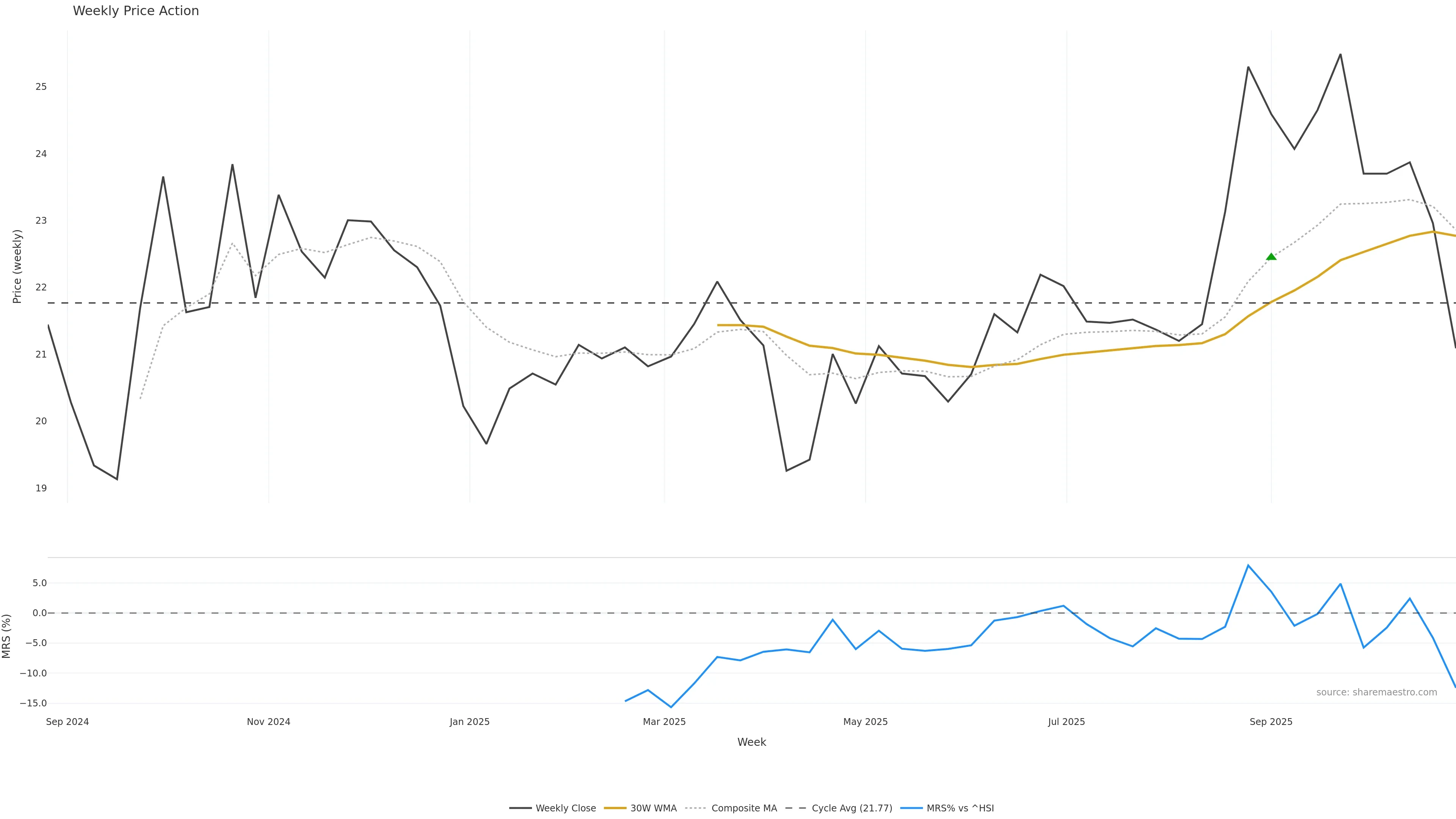This screenshot has width=1456, height=819.
Task: Click the gold 30W WMA legend line swatch
Action: click(x=615, y=808)
